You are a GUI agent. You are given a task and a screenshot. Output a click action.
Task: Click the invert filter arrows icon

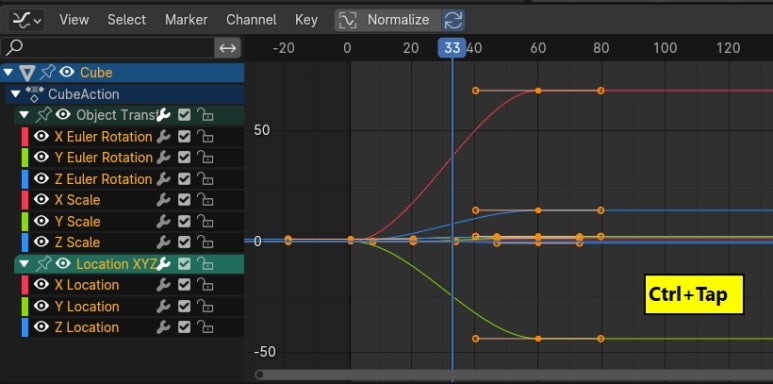pos(228,48)
